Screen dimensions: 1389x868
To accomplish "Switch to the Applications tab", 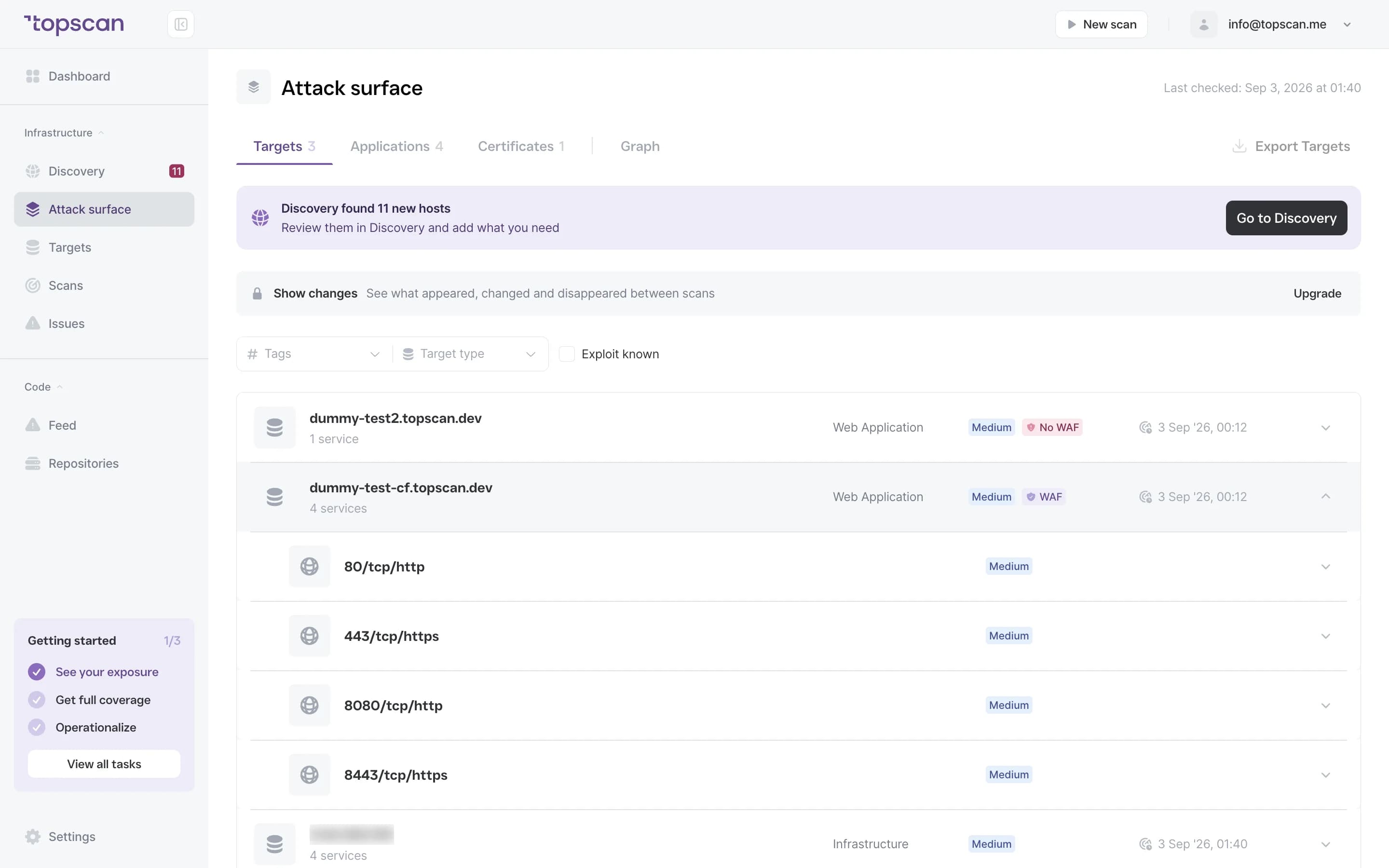I will pos(396,146).
